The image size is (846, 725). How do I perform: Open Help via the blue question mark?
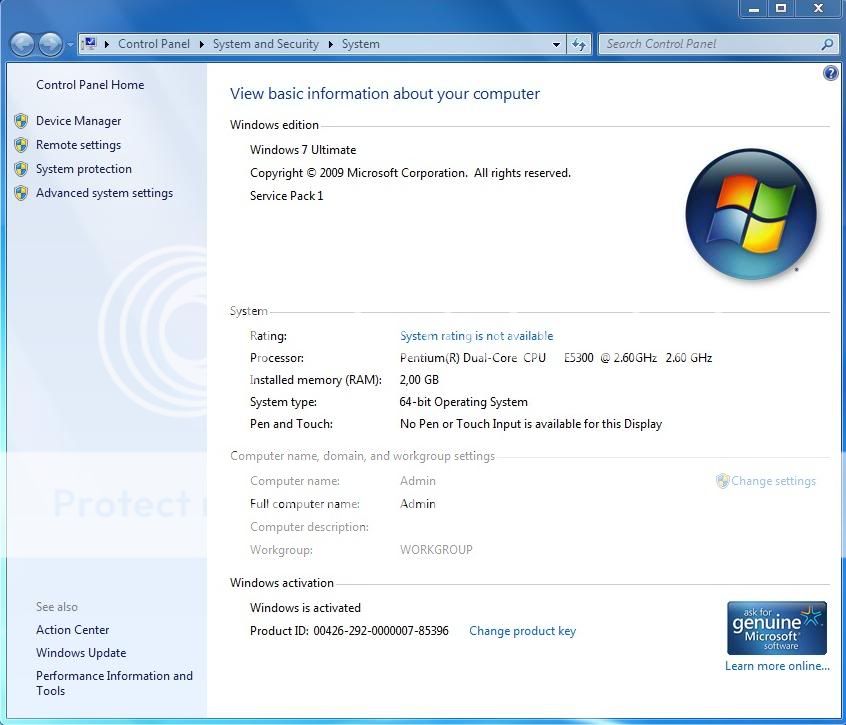point(830,73)
